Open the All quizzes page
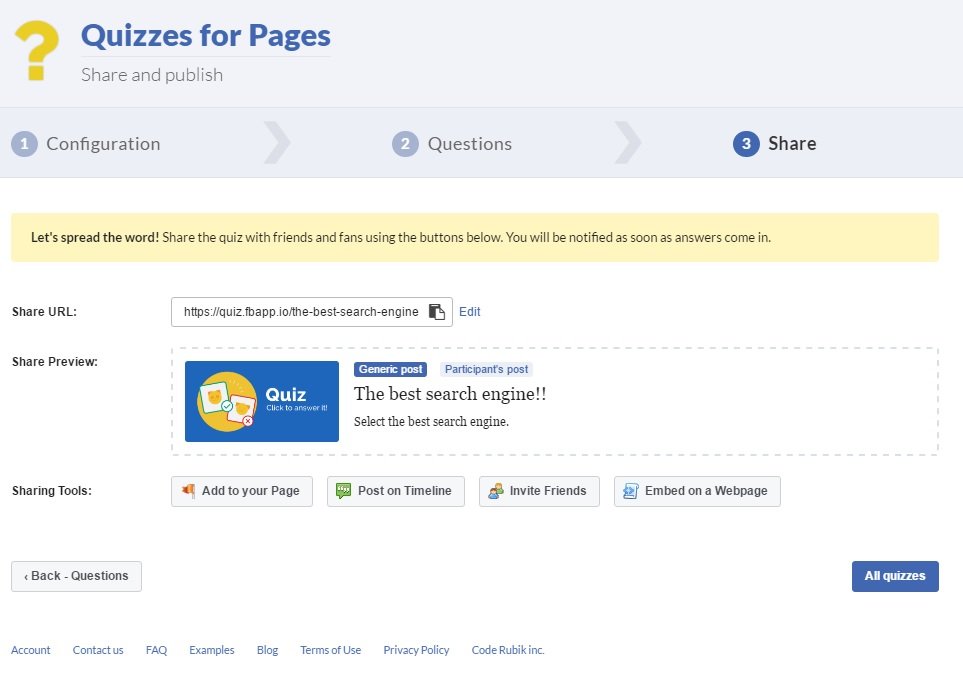963x689 pixels. coord(895,576)
